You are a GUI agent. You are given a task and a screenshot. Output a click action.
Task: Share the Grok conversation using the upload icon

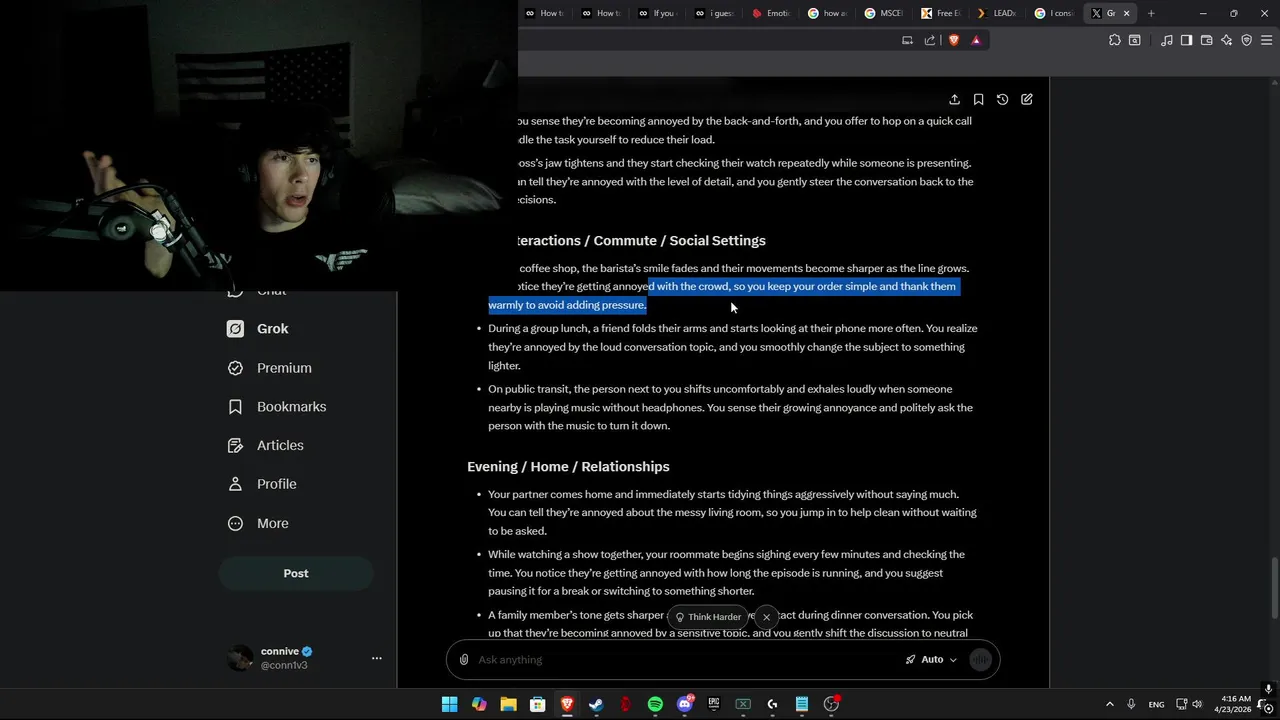[954, 100]
